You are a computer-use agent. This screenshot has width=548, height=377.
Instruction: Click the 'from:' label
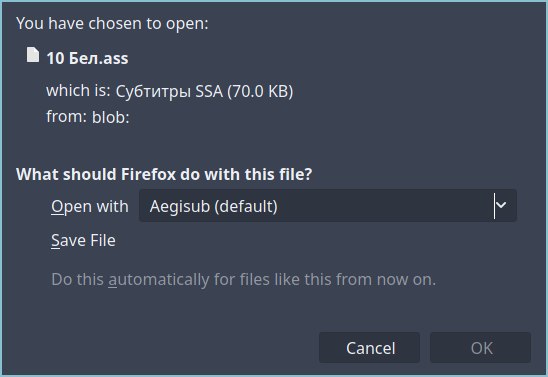66,116
